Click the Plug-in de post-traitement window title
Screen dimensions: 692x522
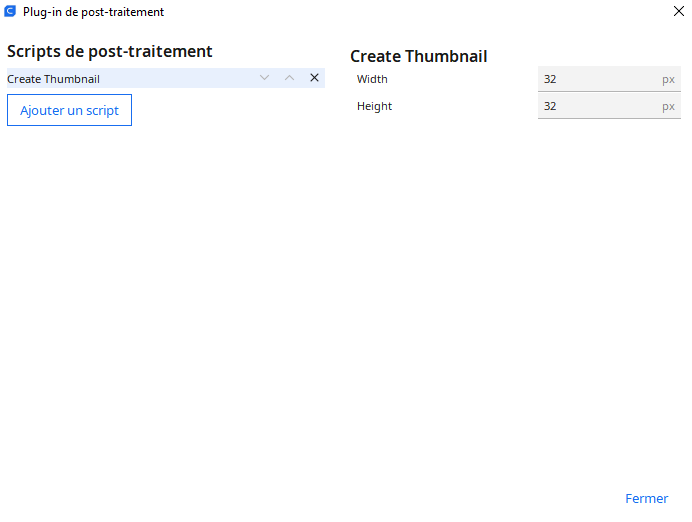click(x=94, y=12)
